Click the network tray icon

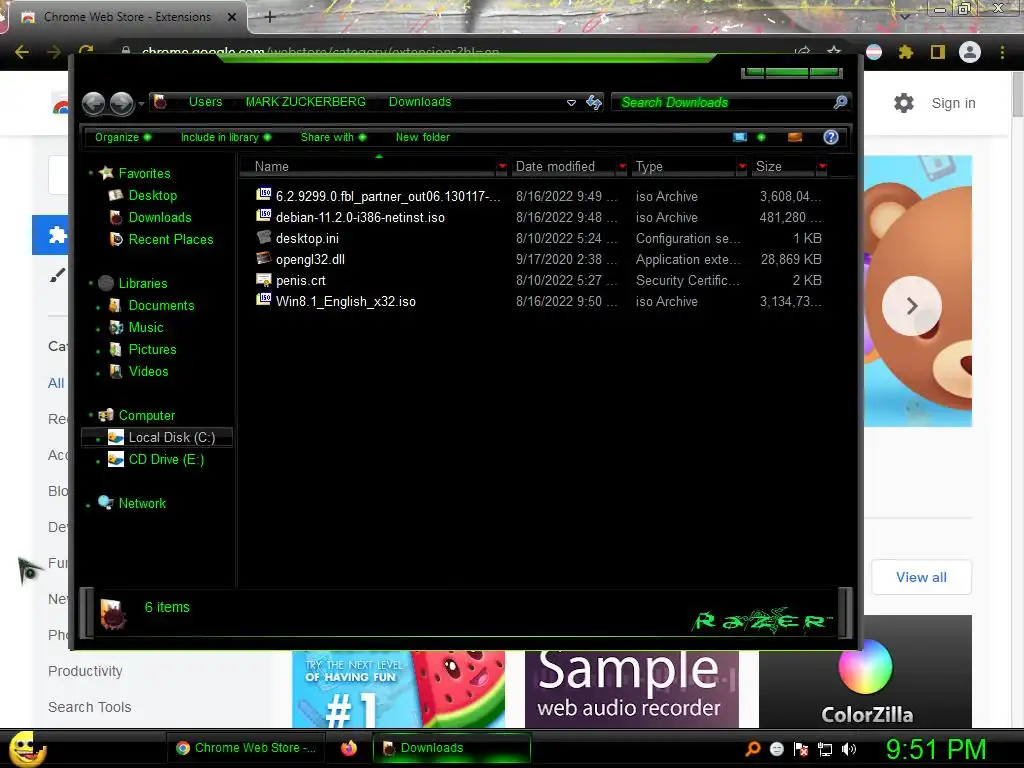pos(825,749)
